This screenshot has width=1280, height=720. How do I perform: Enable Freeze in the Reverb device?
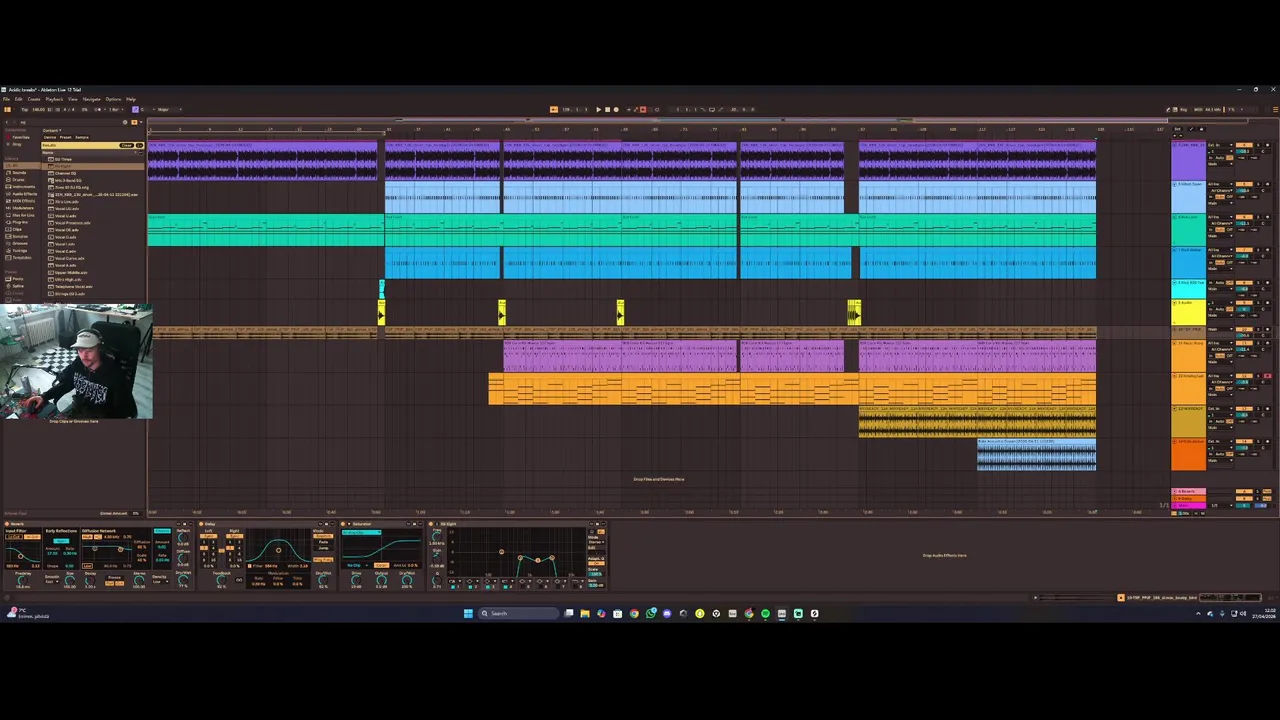pos(114,577)
